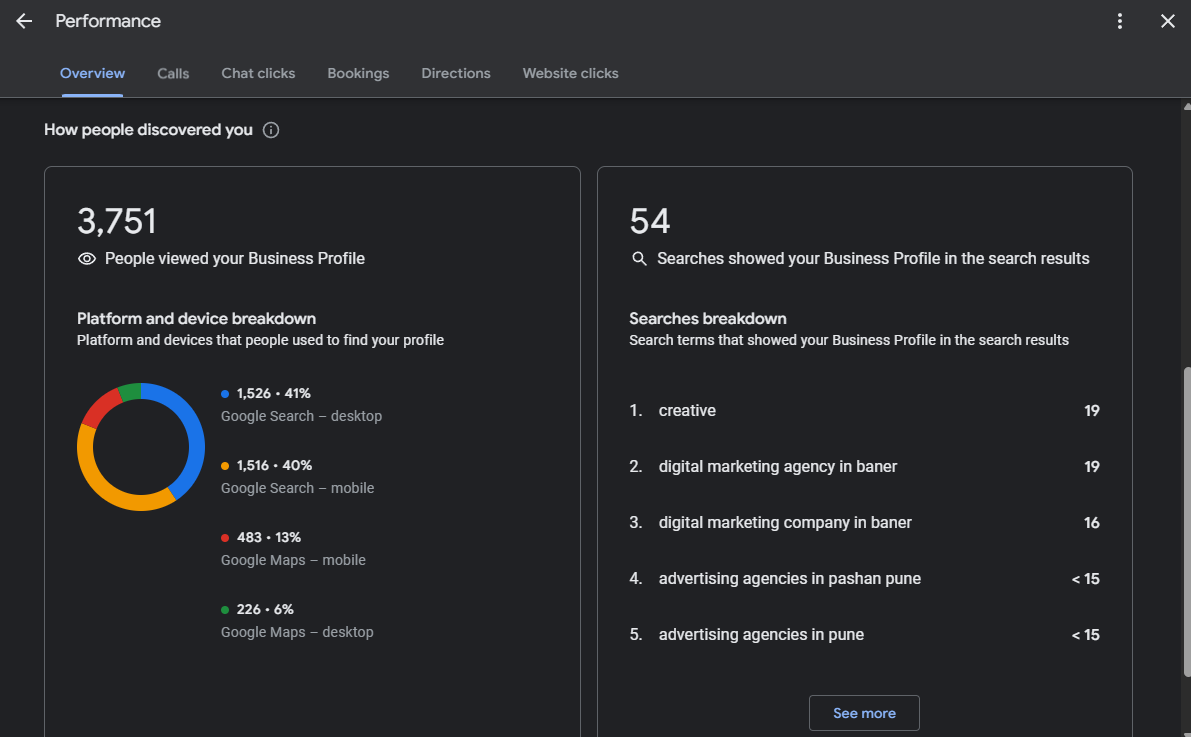Screen dimensions: 1191x737
Task: Switch to the Calls tab
Action: click(x=173, y=73)
